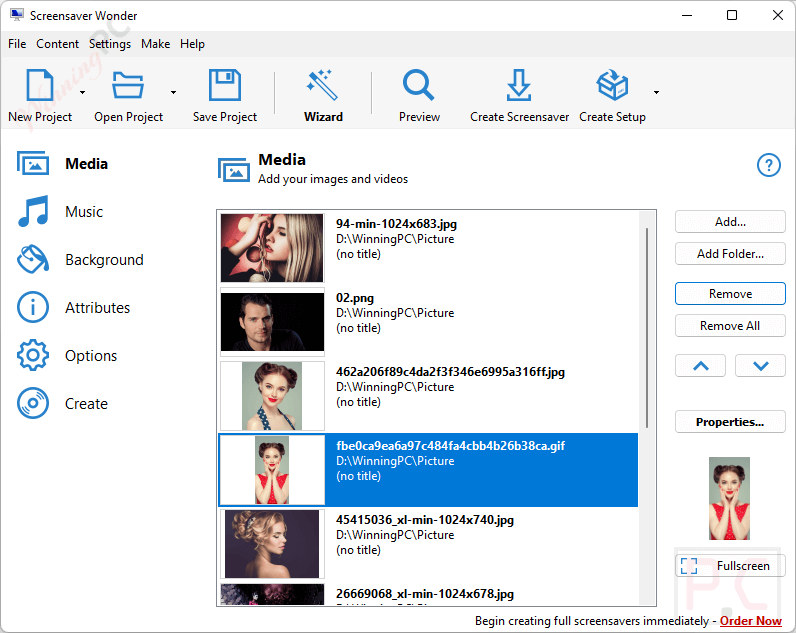This screenshot has height=633, width=796.
Task: Click the Preview magnifier icon
Action: pyautogui.click(x=418, y=85)
